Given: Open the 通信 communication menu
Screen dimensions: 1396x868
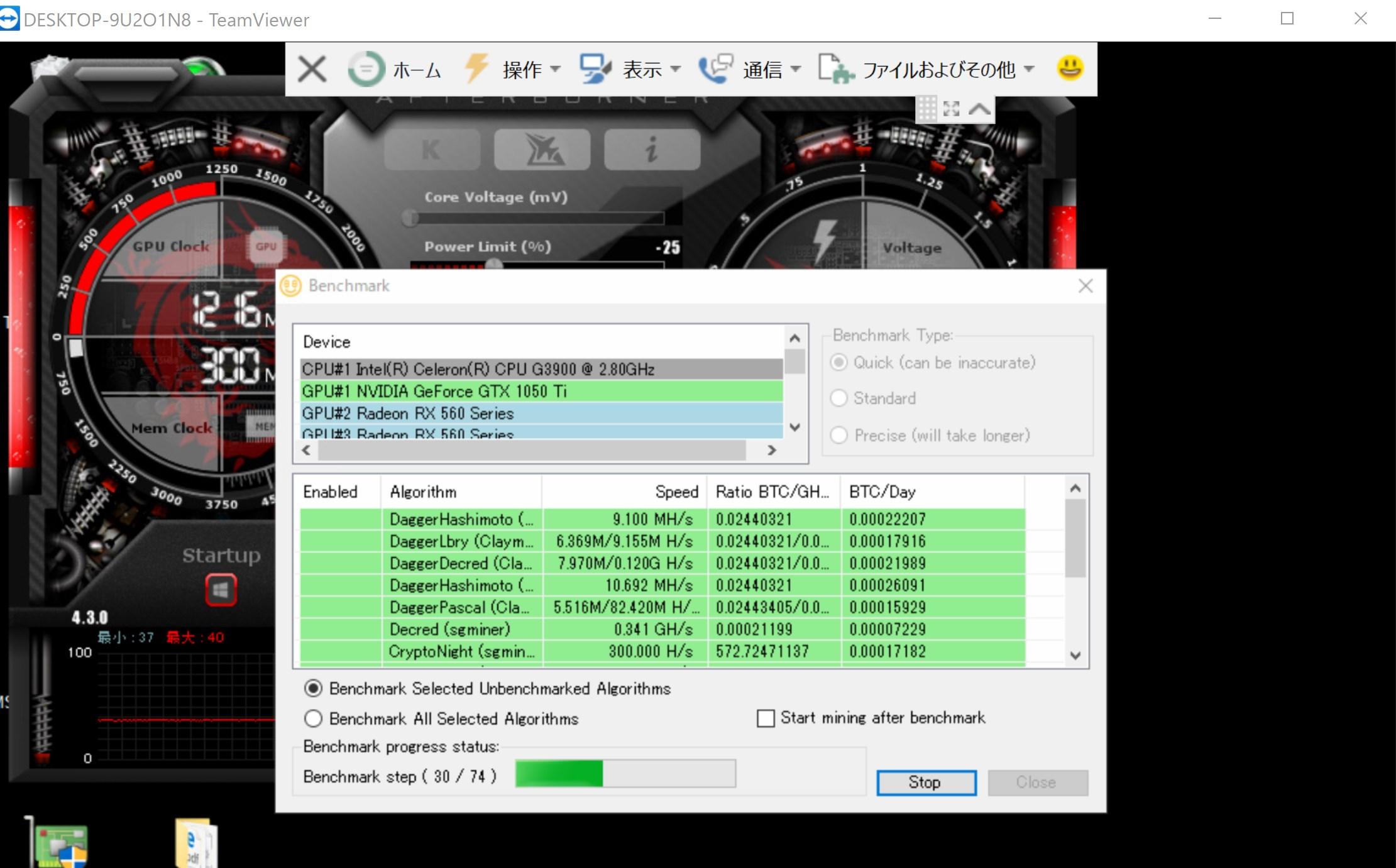Looking at the screenshot, I should pos(762,69).
